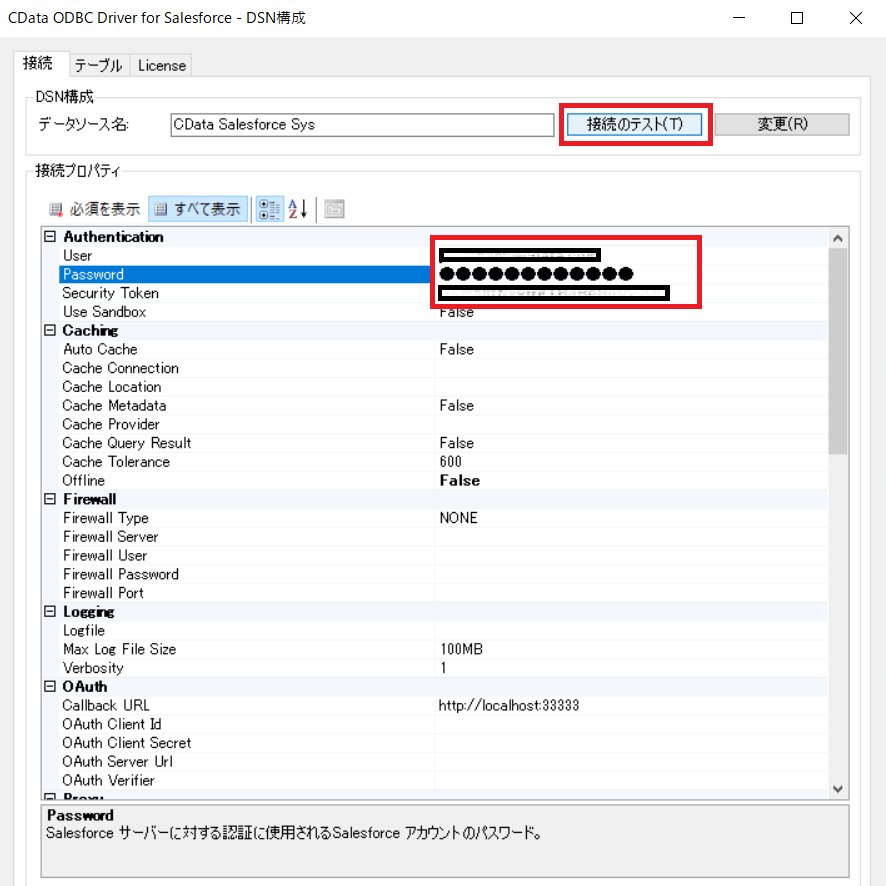Click the property pages icon on the toolbar
886x886 pixels.
click(x=333, y=208)
